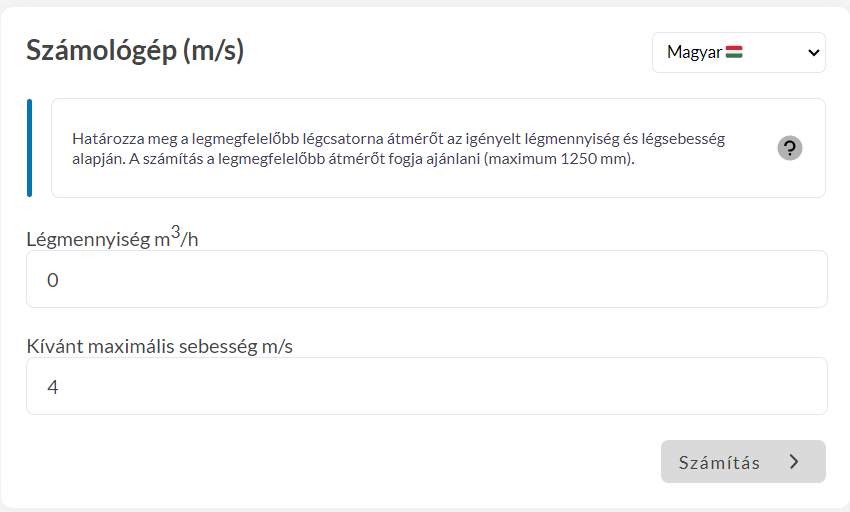Select the value 4 in the speed field
This screenshot has height=512, width=850.
pyautogui.click(x=53, y=387)
